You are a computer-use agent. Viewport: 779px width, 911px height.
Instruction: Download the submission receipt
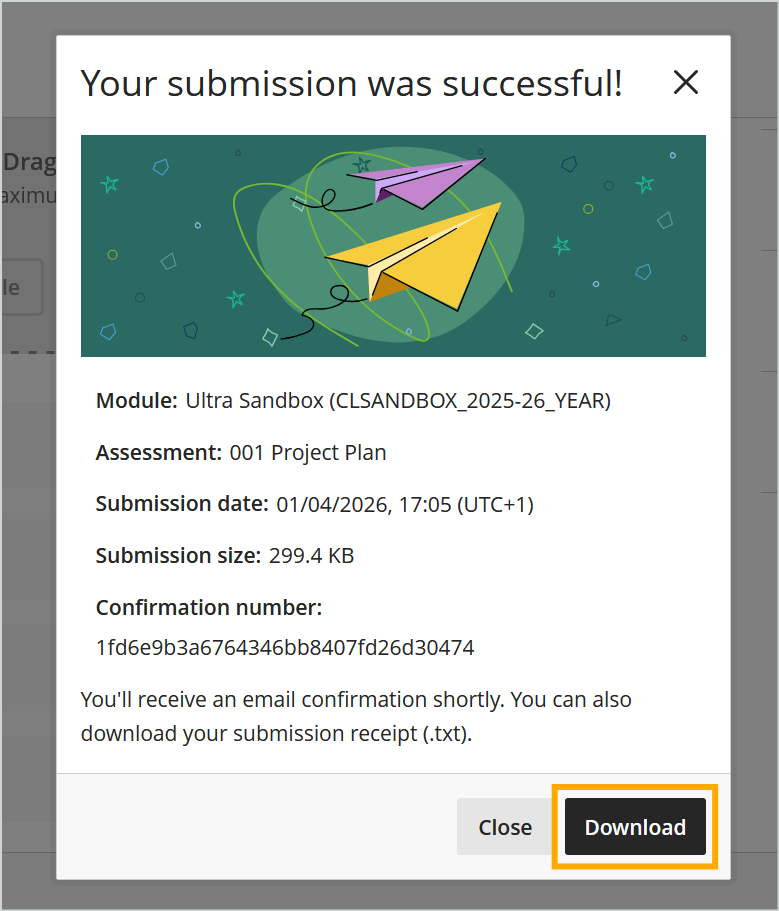coord(635,827)
